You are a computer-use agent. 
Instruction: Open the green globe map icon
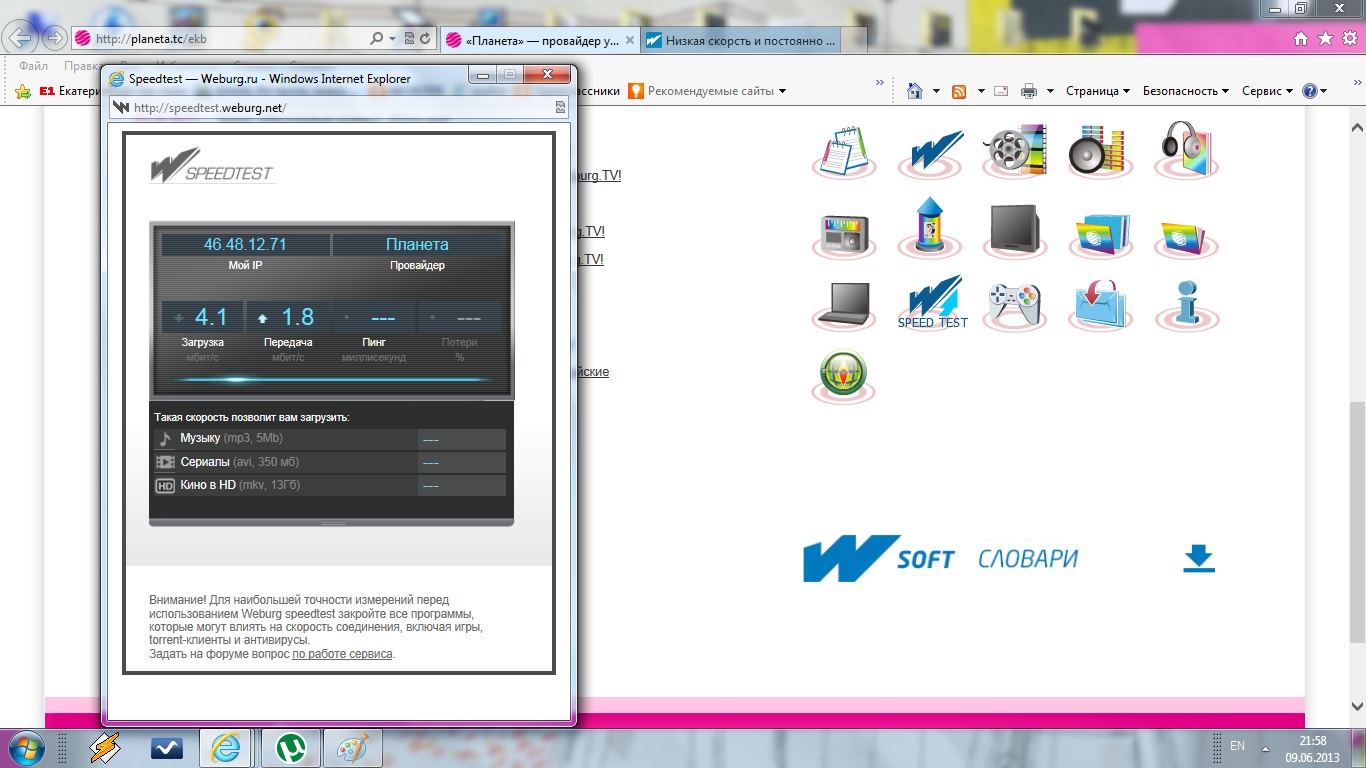844,376
